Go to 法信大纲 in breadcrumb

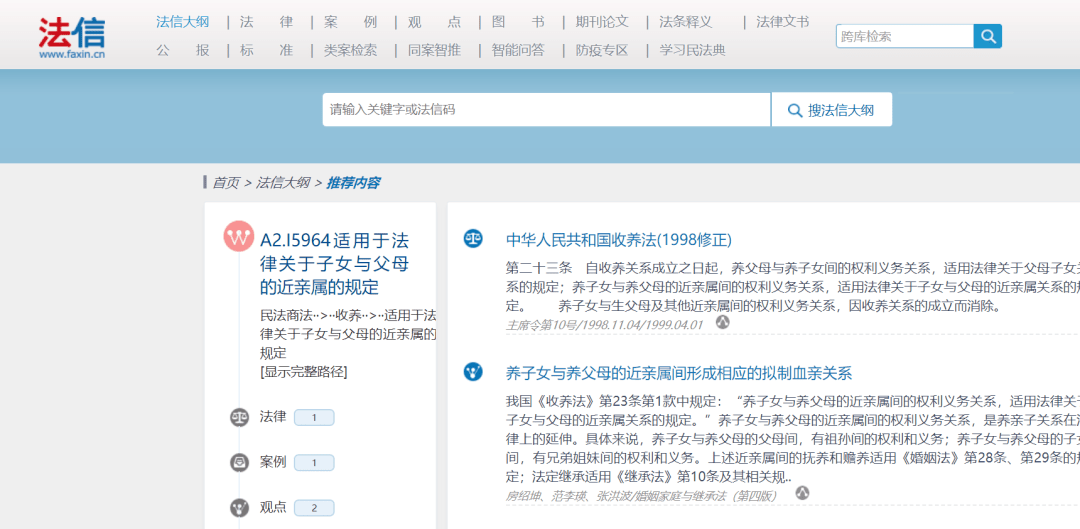click(283, 183)
